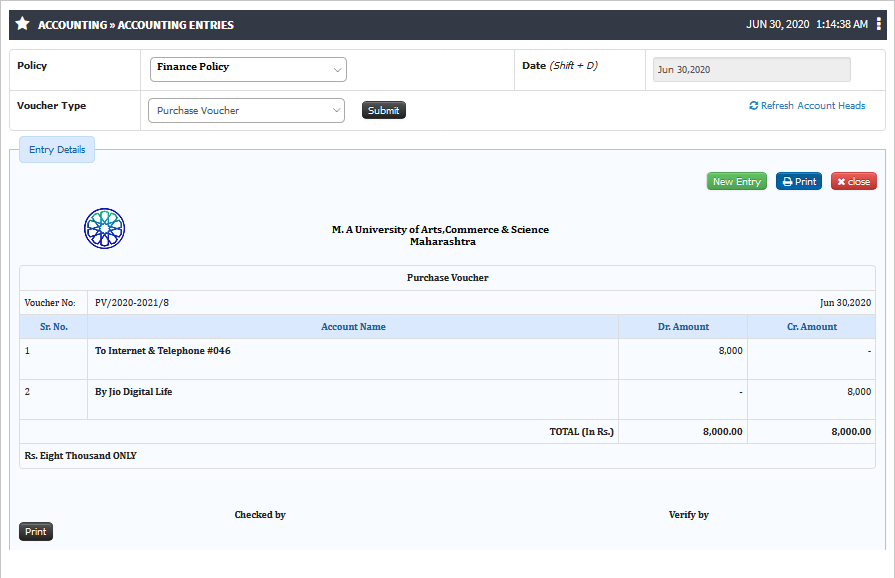
Task: Click the Checked by label
Action: pyautogui.click(x=260, y=515)
